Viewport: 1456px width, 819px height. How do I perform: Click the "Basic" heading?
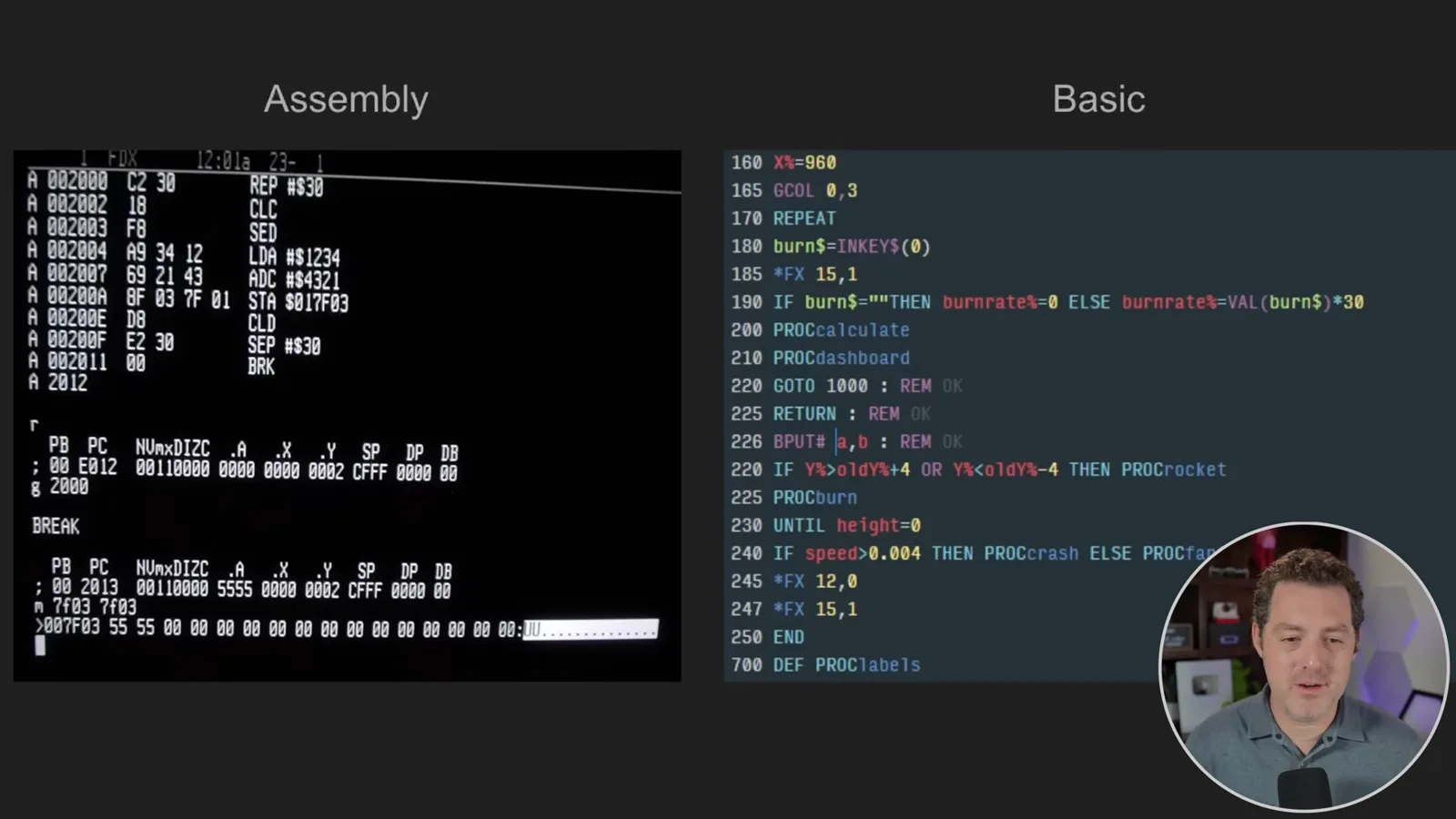tap(1098, 99)
